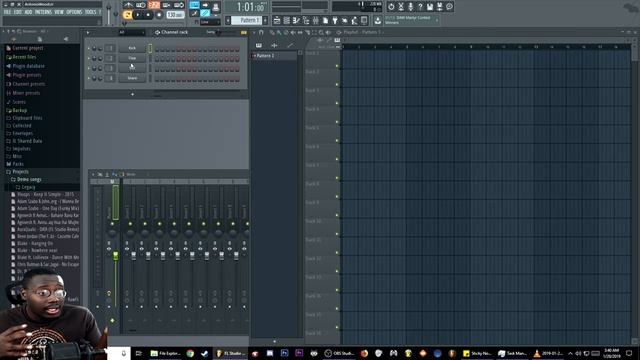Mute the Kick channel with its green LED
The width and height of the screenshot is (640, 360).
89,48
